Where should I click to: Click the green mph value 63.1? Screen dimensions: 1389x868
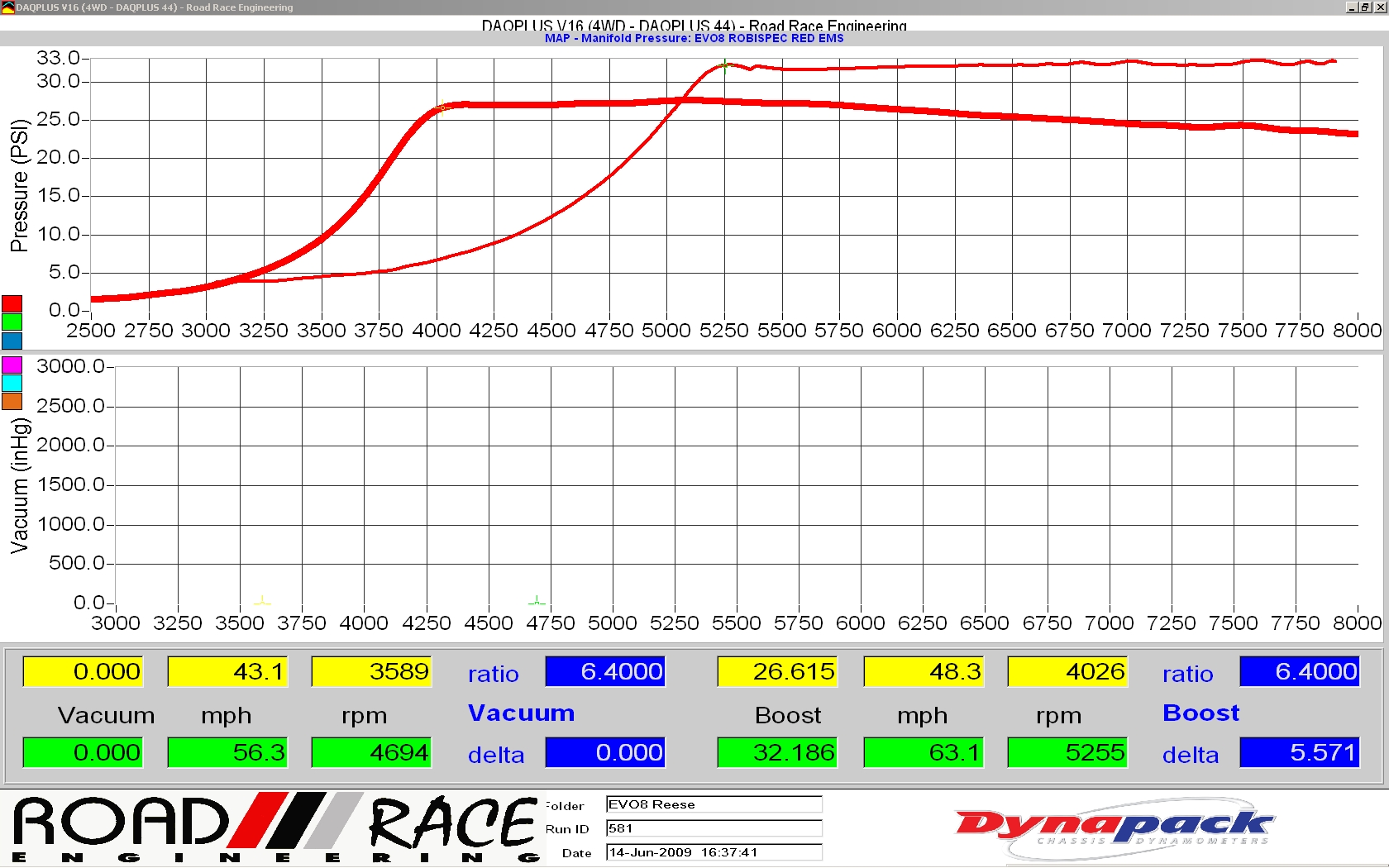coord(924,752)
